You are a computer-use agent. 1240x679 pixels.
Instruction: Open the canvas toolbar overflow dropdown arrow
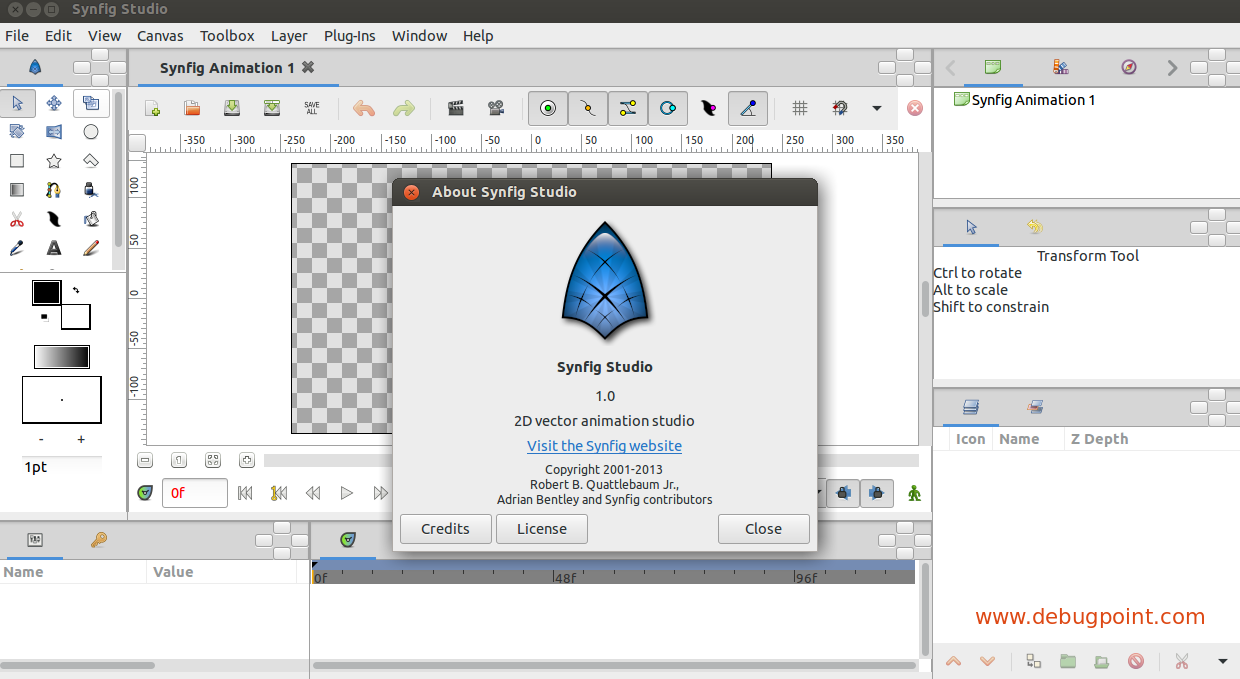877,108
